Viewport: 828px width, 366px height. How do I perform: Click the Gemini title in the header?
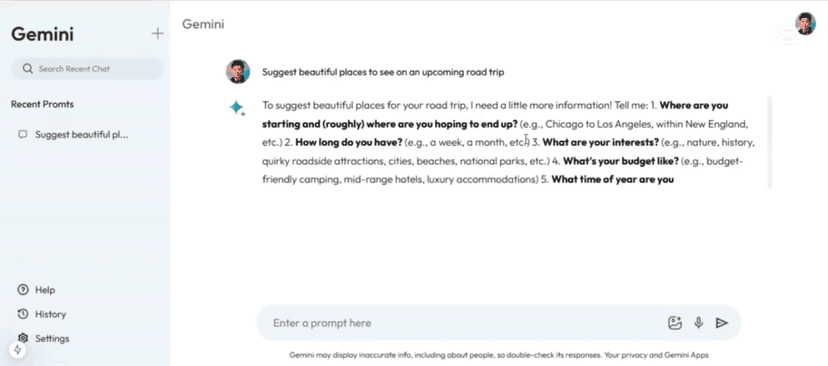point(203,24)
